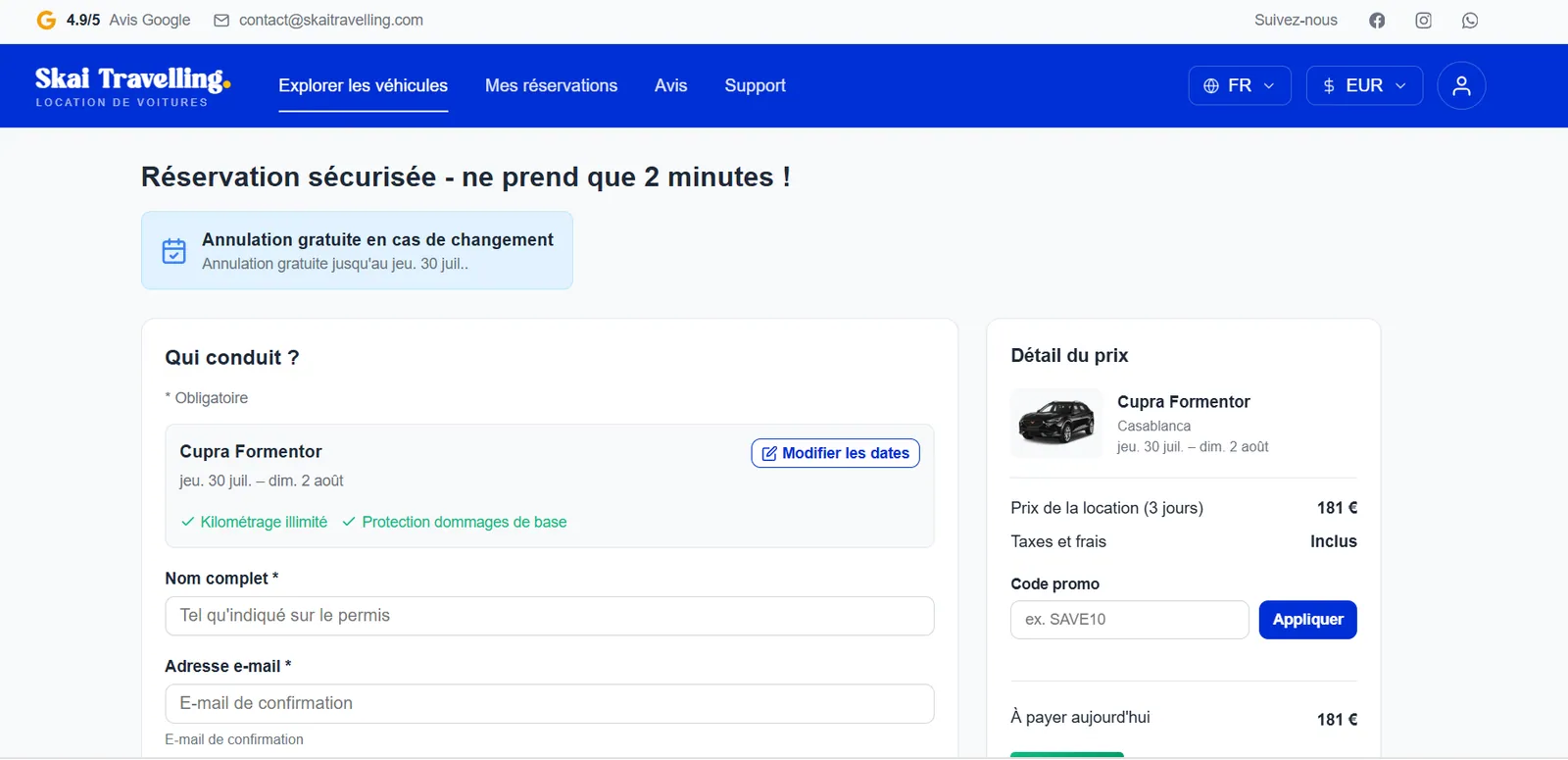Click the Modifier les dates button
The width and height of the screenshot is (1568, 760).
tap(835, 453)
